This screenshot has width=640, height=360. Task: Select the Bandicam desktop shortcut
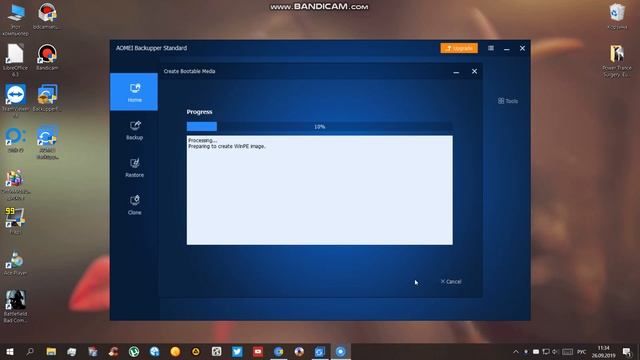(x=47, y=57)
